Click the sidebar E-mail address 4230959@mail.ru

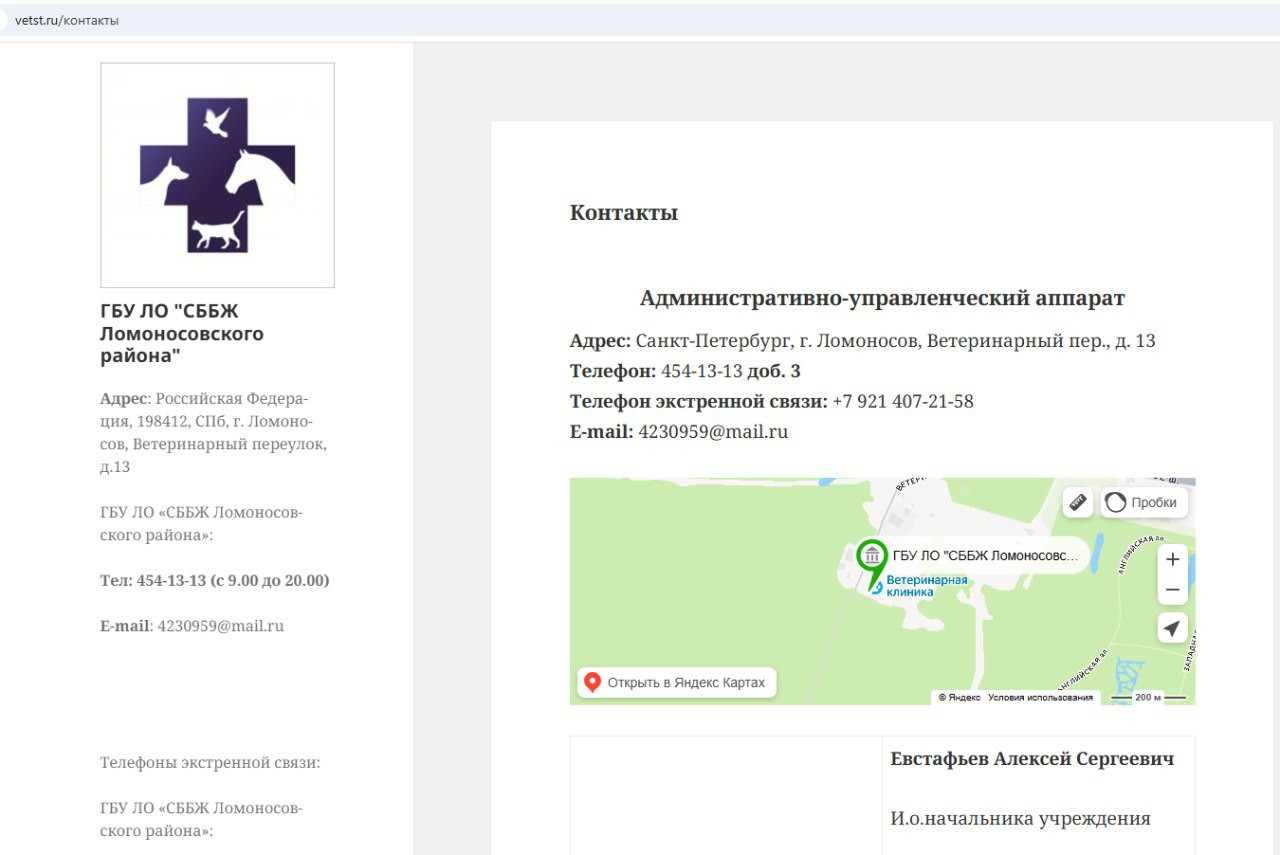pos(220,626)
